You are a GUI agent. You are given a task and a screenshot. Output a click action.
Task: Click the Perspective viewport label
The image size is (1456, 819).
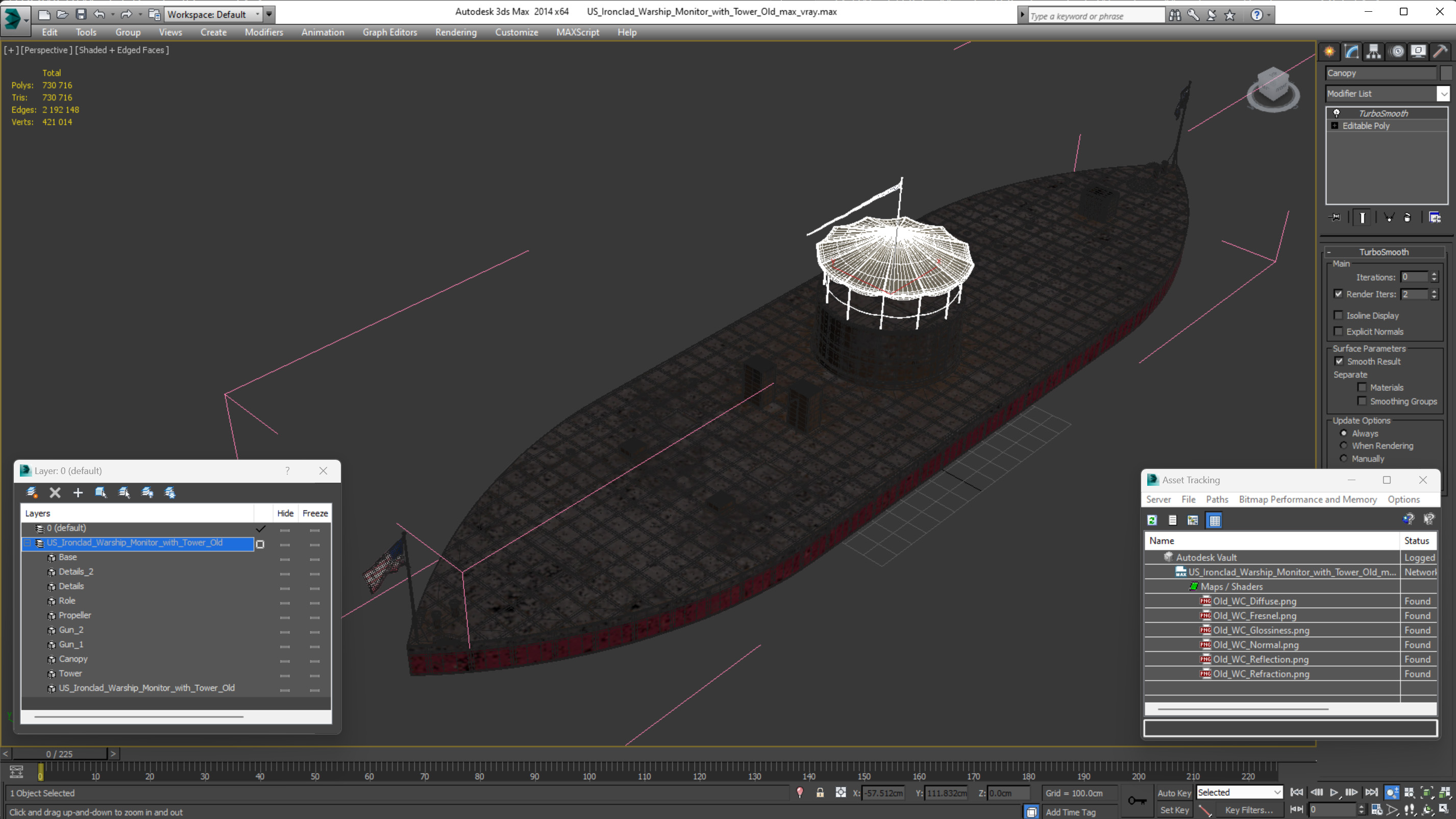coord(46,49)
